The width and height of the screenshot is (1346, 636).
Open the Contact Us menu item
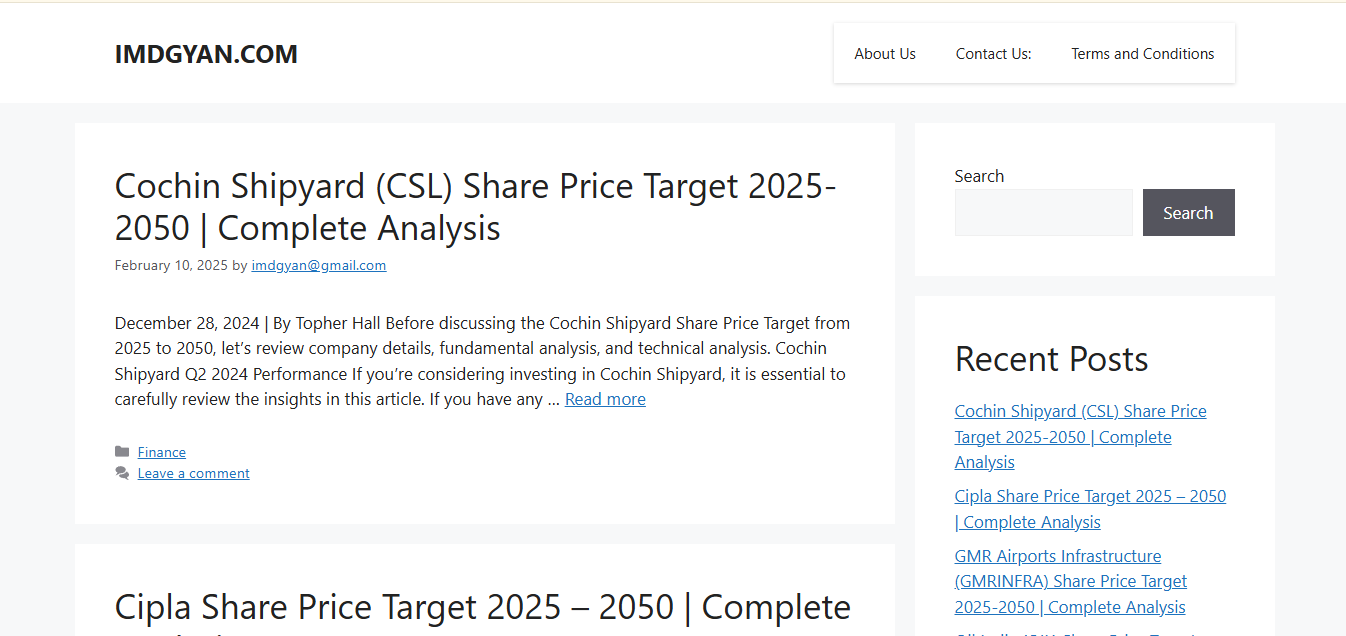[993, 54]
